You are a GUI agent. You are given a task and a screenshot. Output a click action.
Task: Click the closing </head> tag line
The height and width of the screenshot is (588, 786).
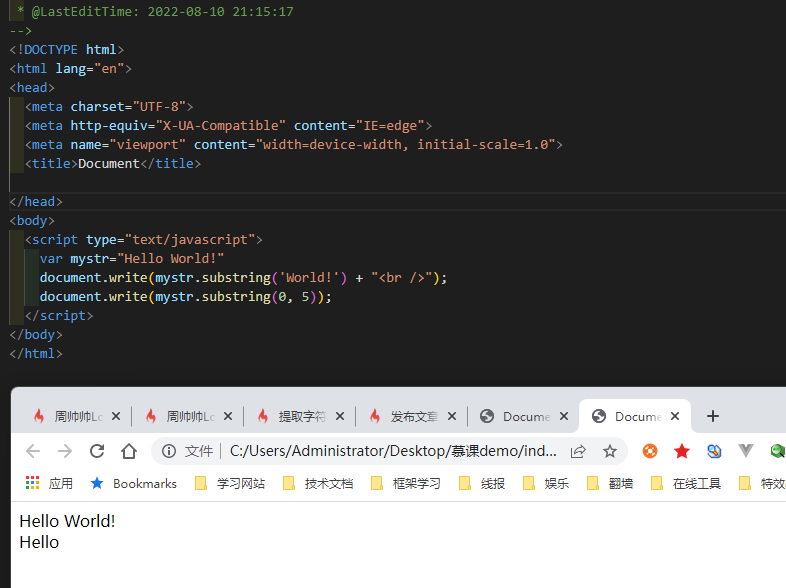pos(36,202)
